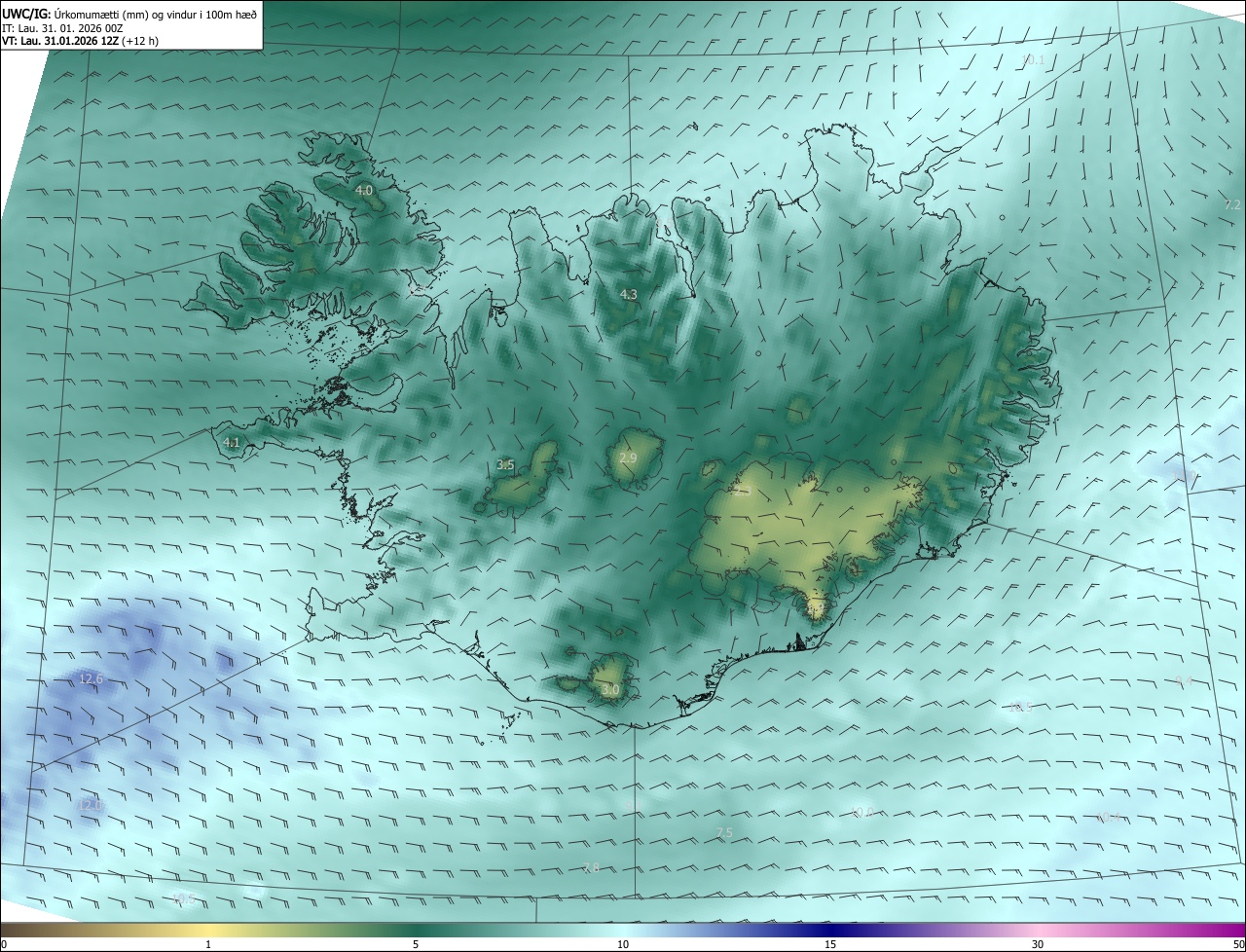The height and width of the screenshot is (952, 1246).
Task: Click the 10.5 value label southeast of Iceland
Action: (x=1020, y=708)
